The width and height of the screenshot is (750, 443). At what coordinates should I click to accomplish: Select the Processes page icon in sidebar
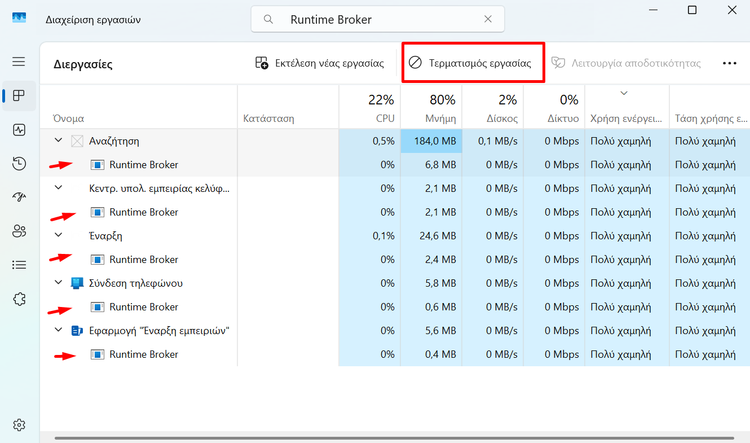[x=19, y=96]
